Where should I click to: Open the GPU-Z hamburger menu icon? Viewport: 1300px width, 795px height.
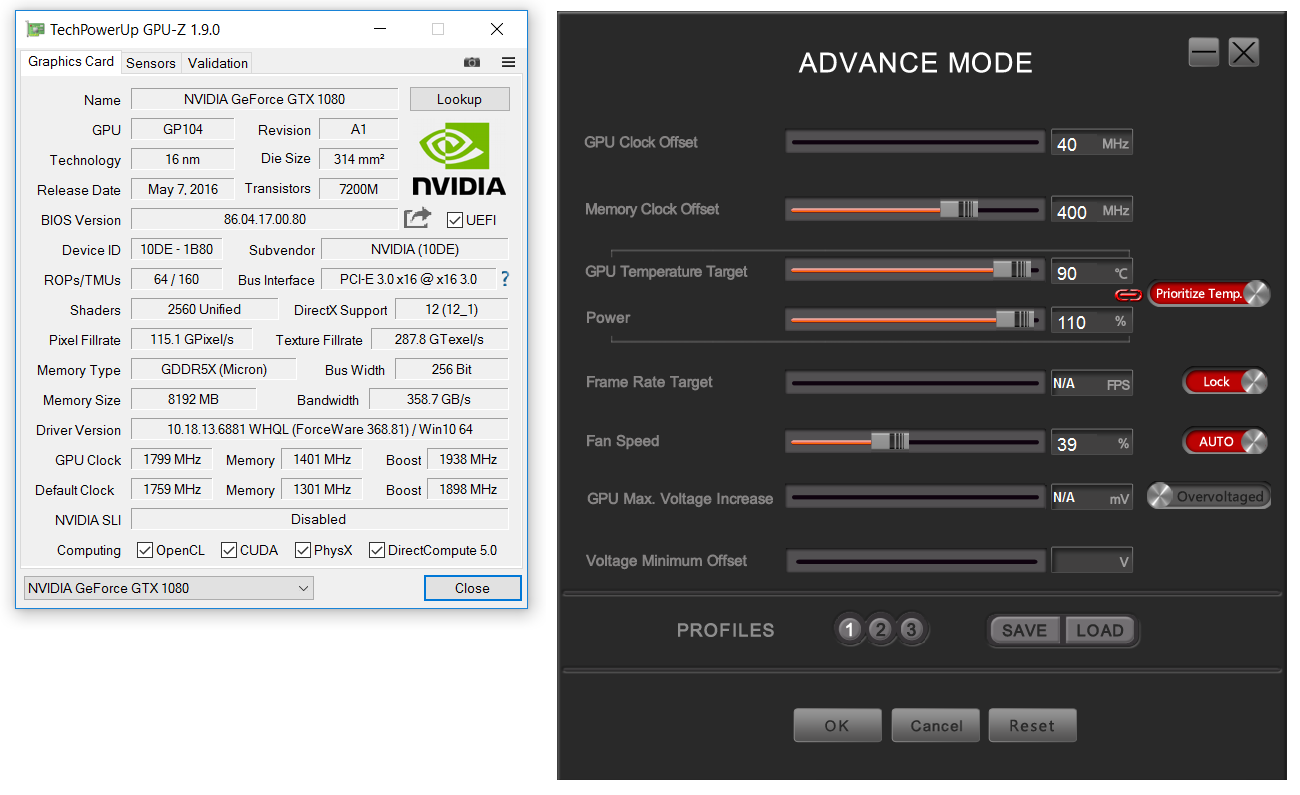(508, 62)
